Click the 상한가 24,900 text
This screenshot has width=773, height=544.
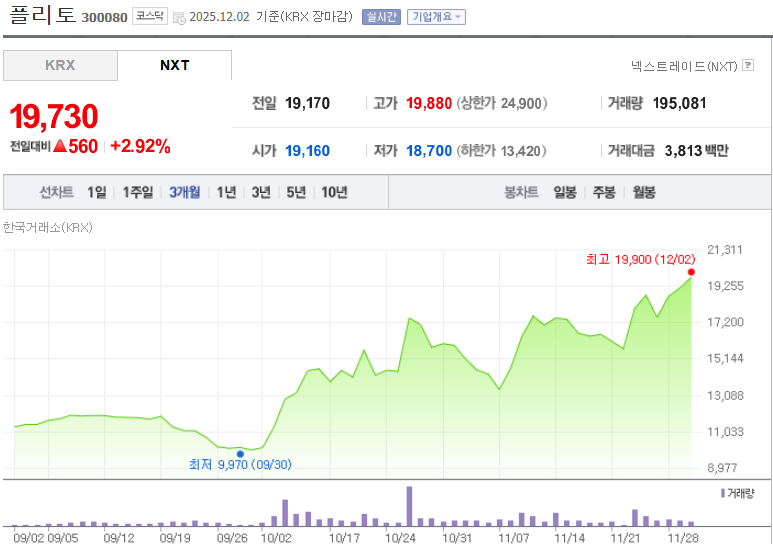pyautogui.click(x=502, y=103)
